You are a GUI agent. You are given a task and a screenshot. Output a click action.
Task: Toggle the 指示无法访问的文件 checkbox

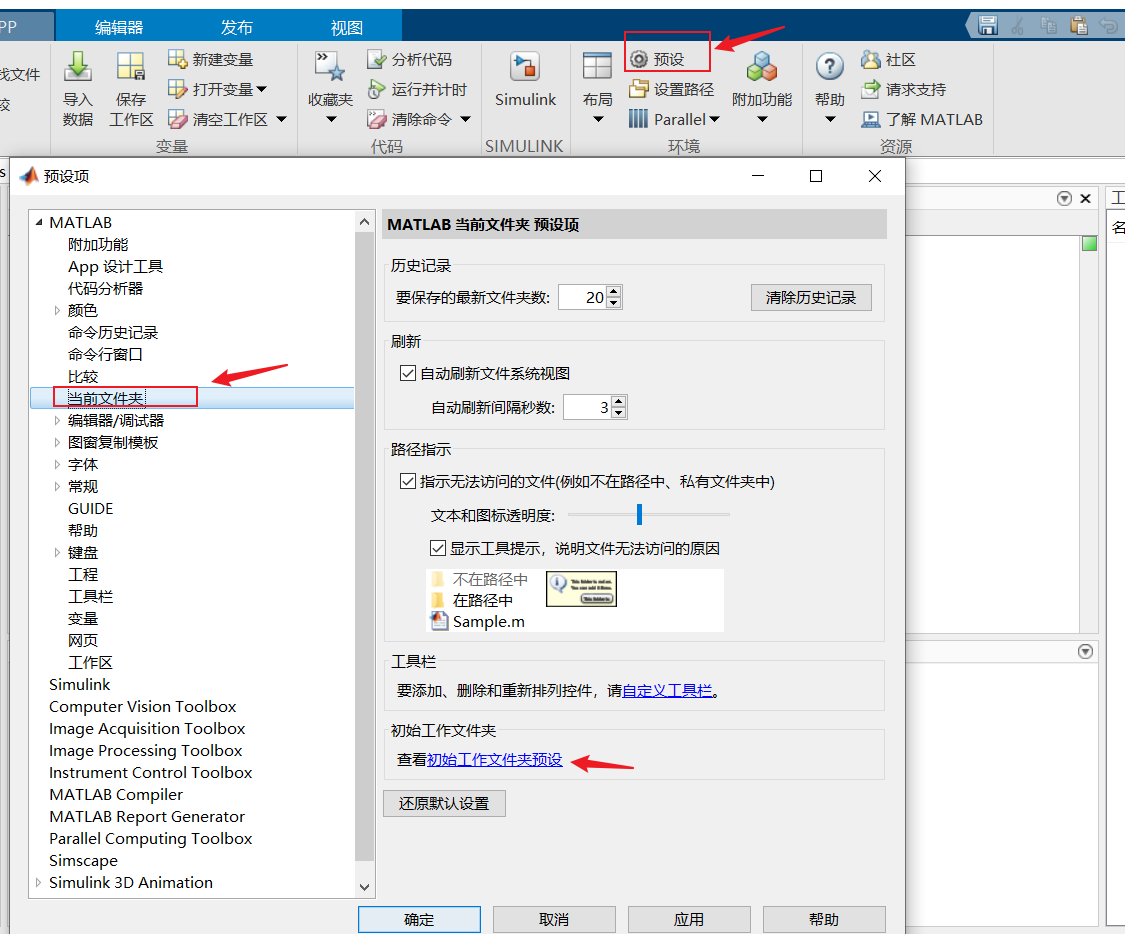408,480
